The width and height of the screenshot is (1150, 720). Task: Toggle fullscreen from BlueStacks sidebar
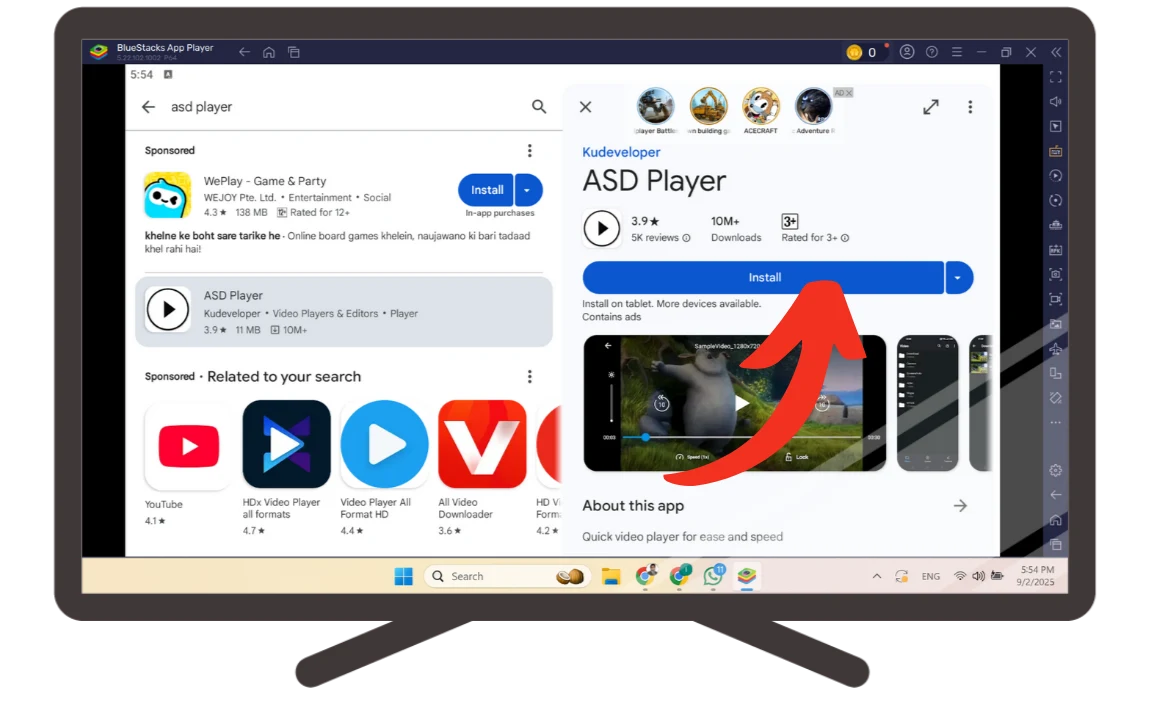(x=1055, y=77)
